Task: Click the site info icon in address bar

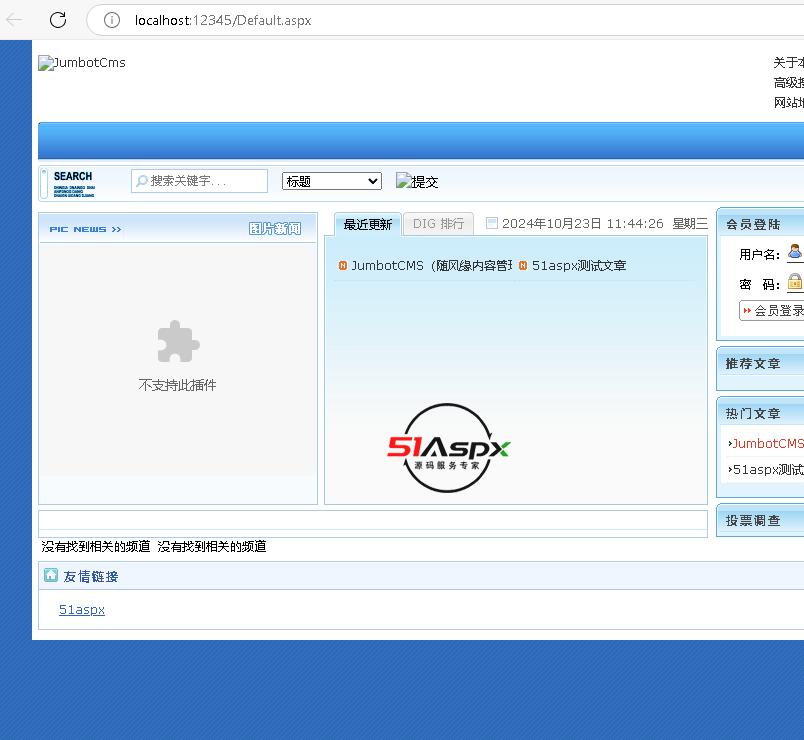Action: pos(113,20)
